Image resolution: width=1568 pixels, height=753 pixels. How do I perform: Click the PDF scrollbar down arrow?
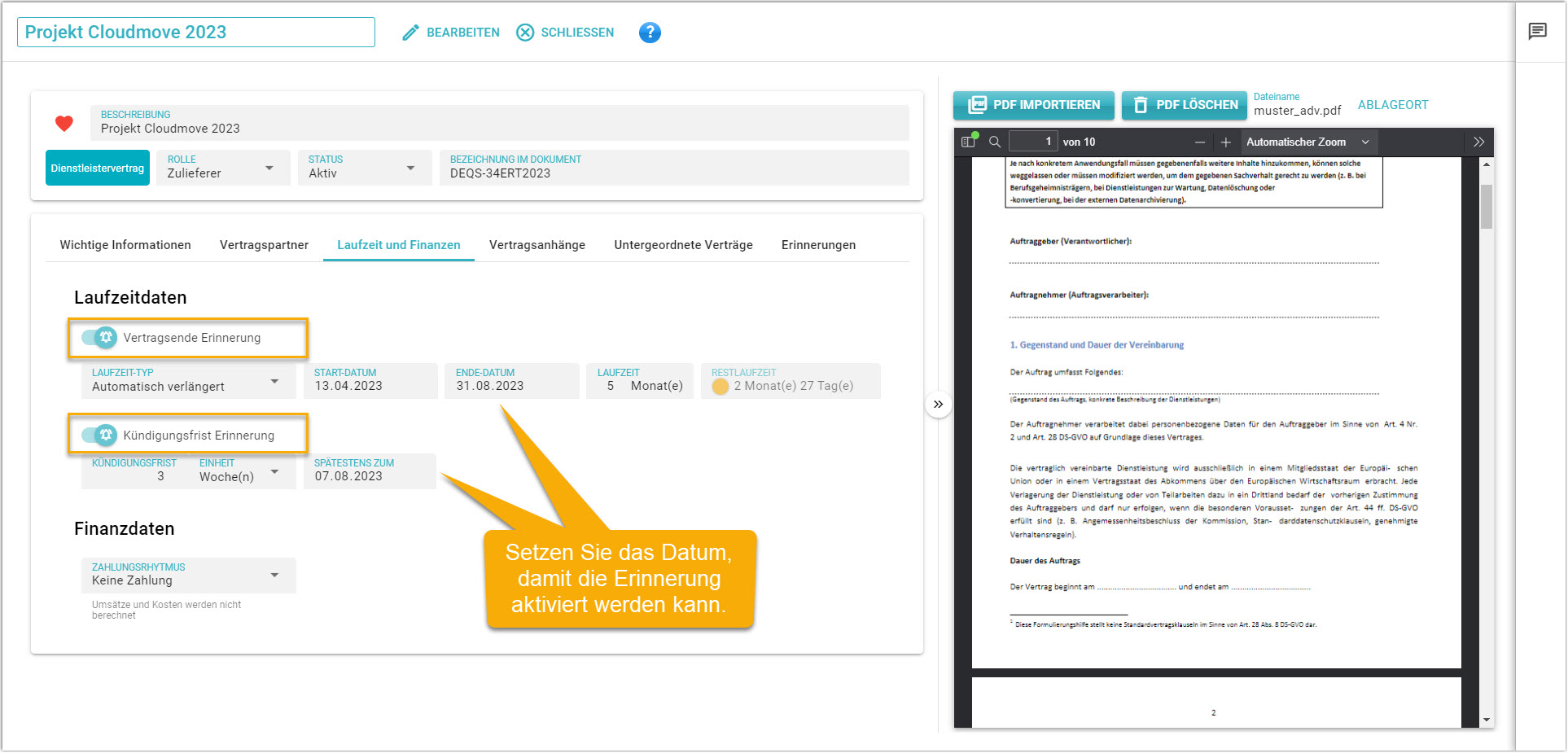pyautogui.click(x=1487, y=720)
